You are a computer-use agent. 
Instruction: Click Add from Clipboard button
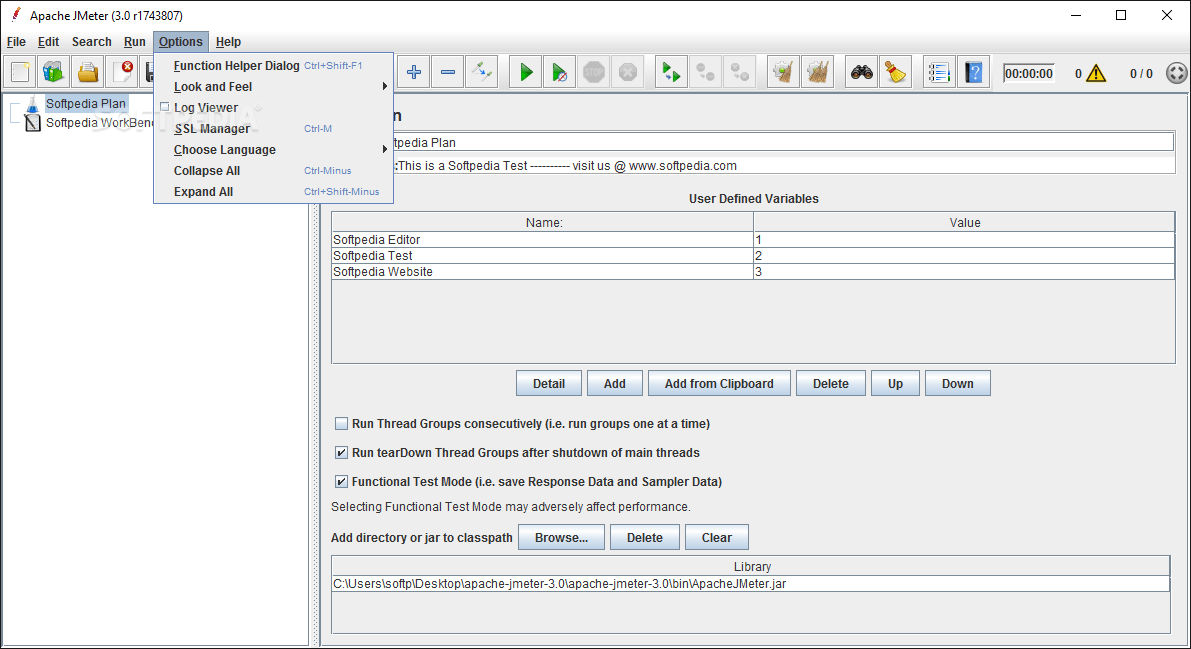pos(719,384)
